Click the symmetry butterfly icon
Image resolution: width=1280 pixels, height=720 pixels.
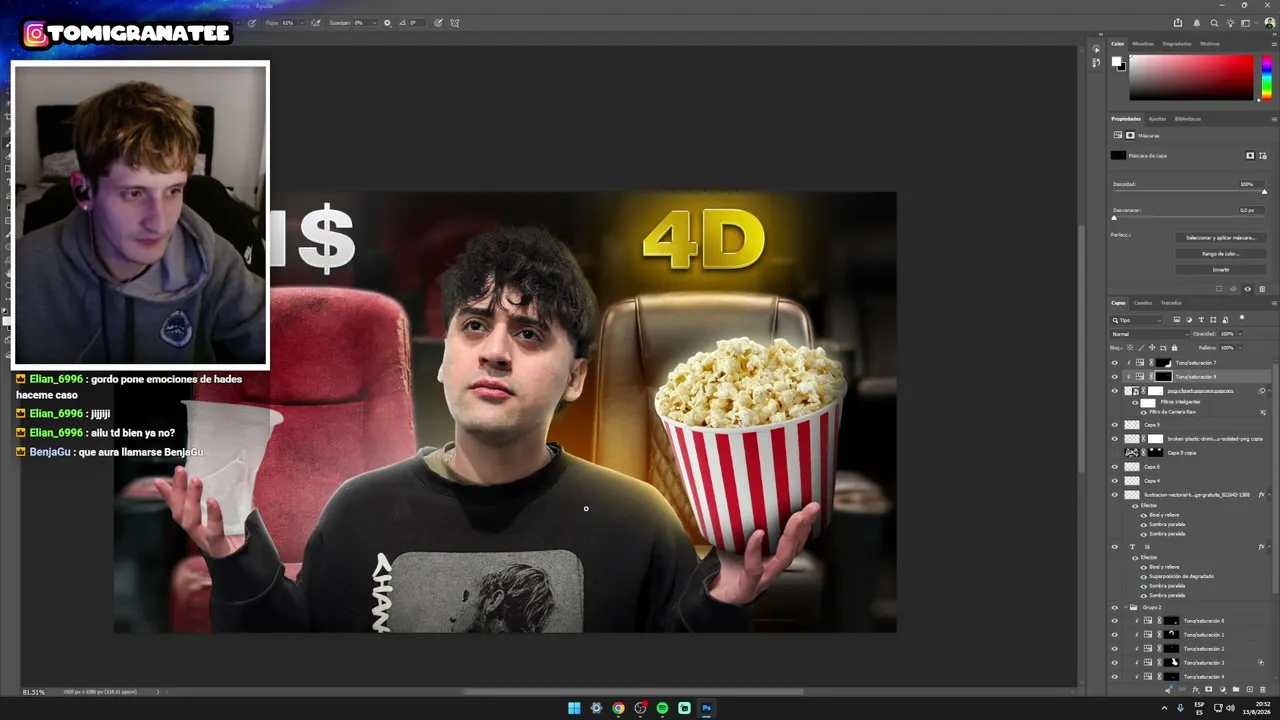point(456,23)
